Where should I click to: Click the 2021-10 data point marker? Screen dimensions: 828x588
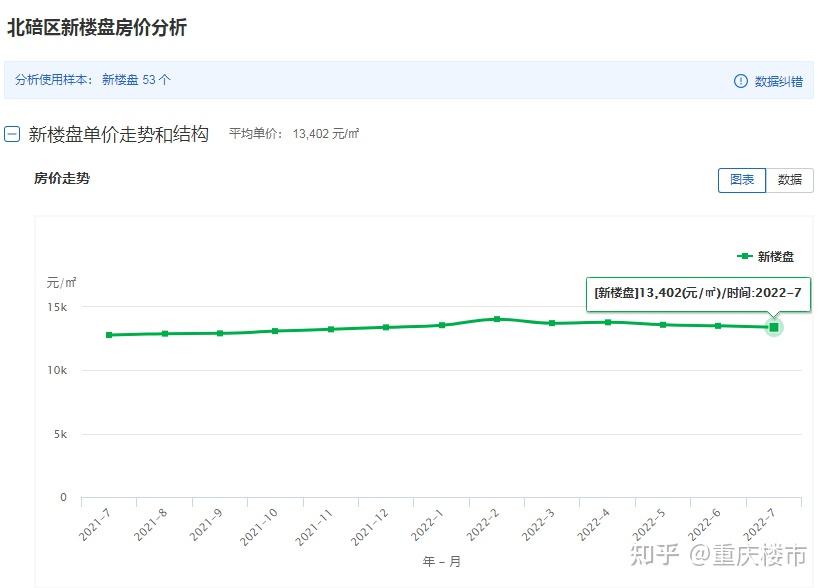pyautogui.click(x=275, y=331)
